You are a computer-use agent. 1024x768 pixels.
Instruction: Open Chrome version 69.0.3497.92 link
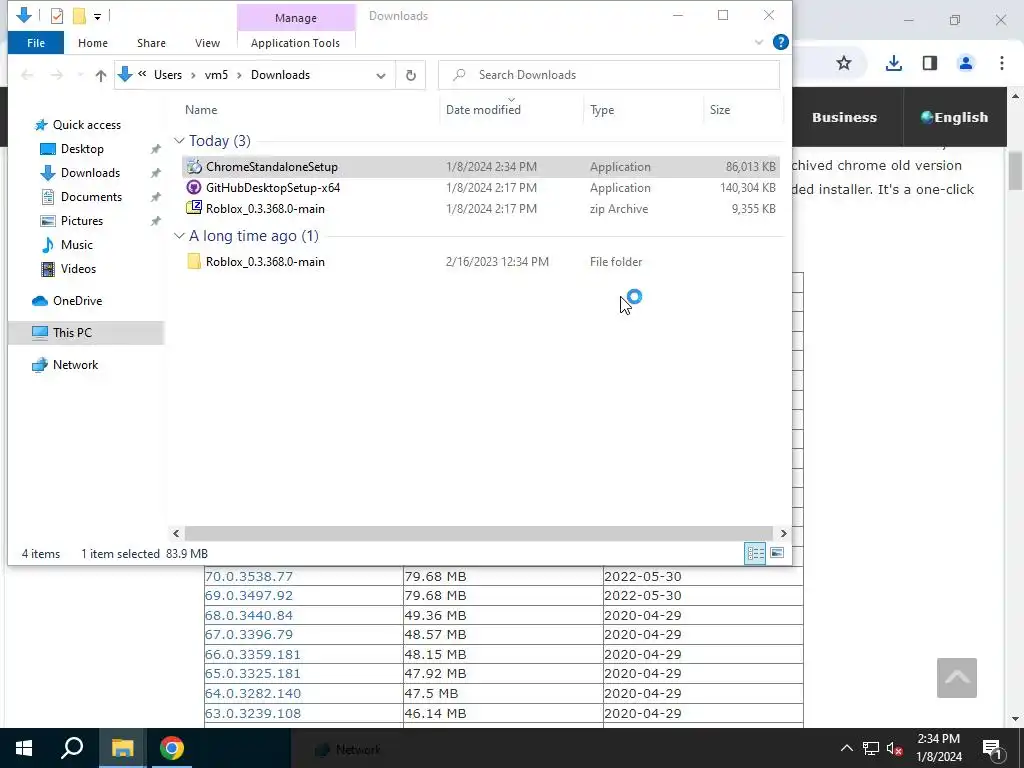(x=249, y=596)
